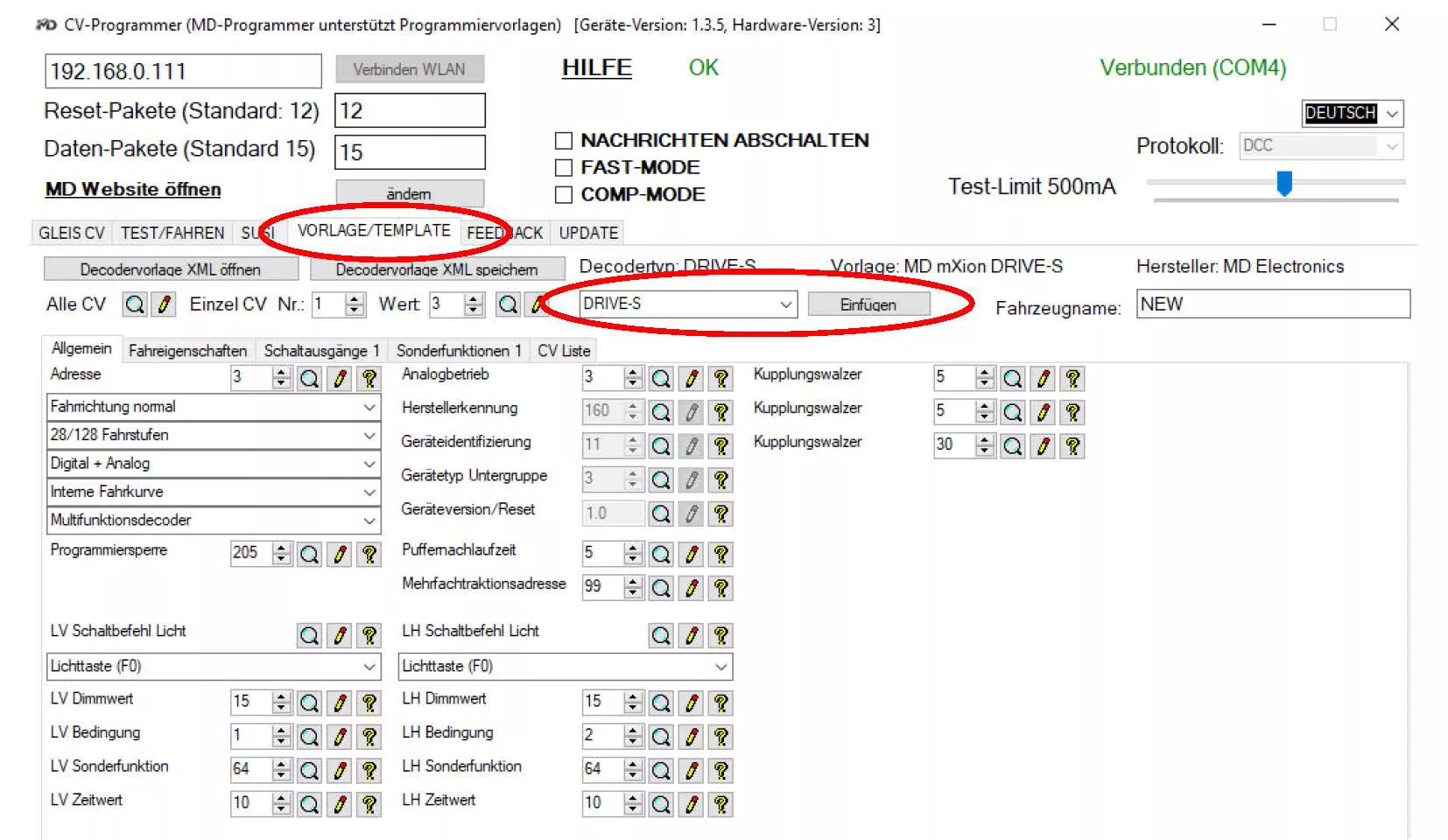The height and width of the screenshot is (840, 1448).
Task: Open the Fahreigenschaften tab
Action: 187,351
